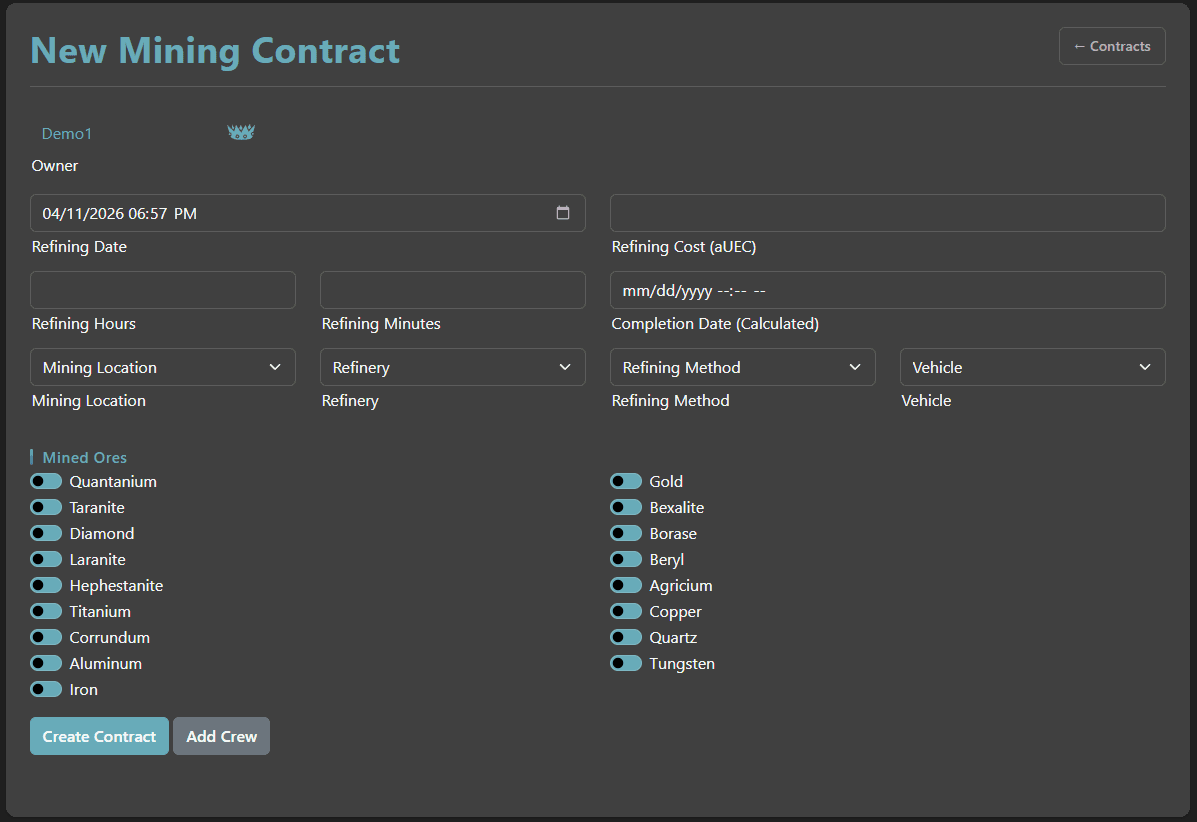Disable the Iron toggle
The height and width of the screenshot is (822, 1197).
[46, 689]
